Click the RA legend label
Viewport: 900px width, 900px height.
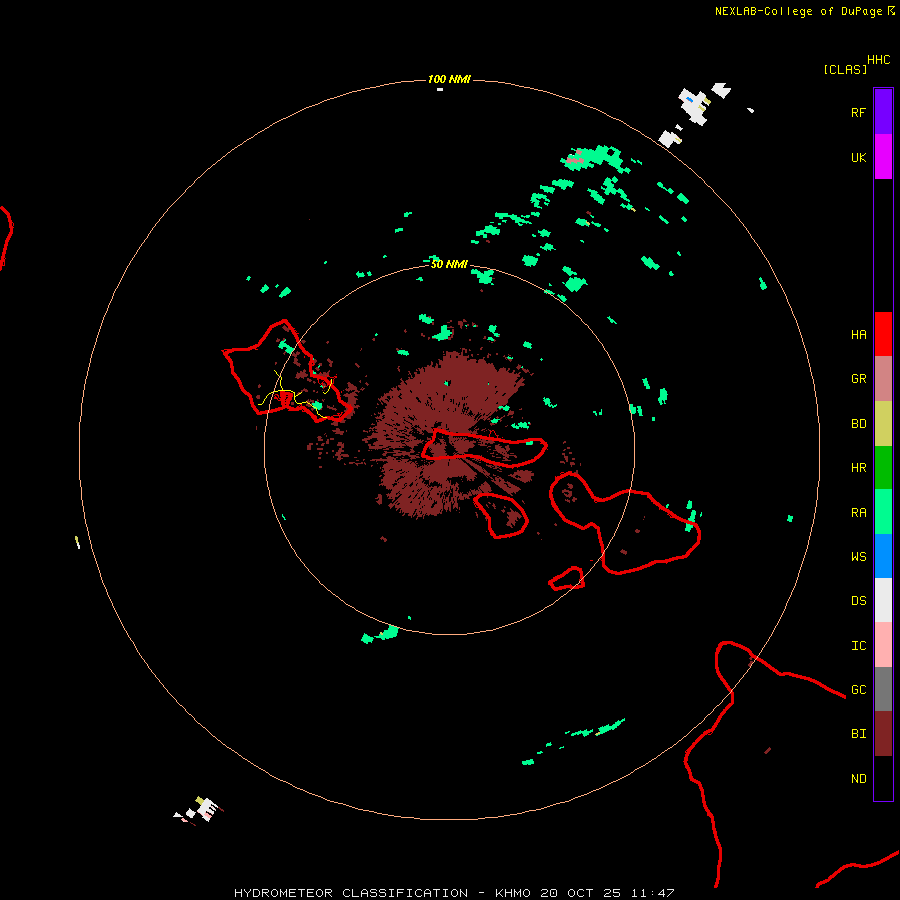[x=858, y=512]
